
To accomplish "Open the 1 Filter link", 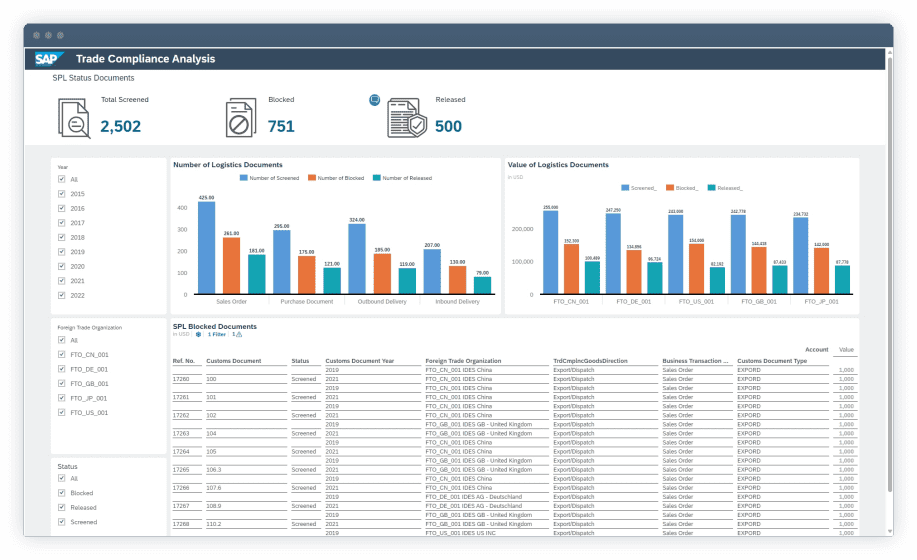I will 216,334.
